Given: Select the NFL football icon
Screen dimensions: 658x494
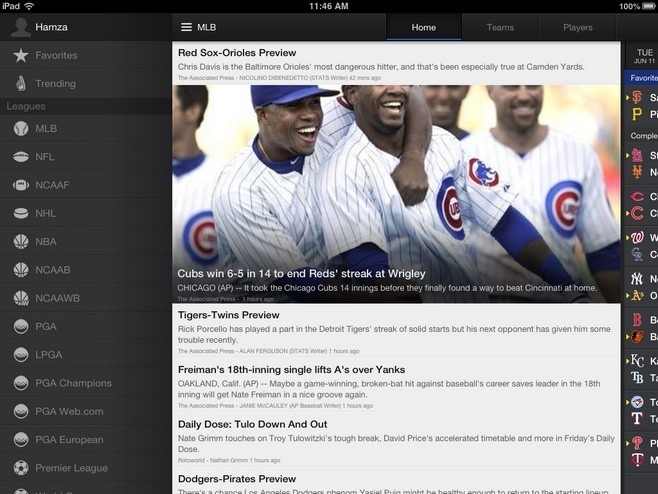Looking at the screenshot, I should tap(21, 157).
